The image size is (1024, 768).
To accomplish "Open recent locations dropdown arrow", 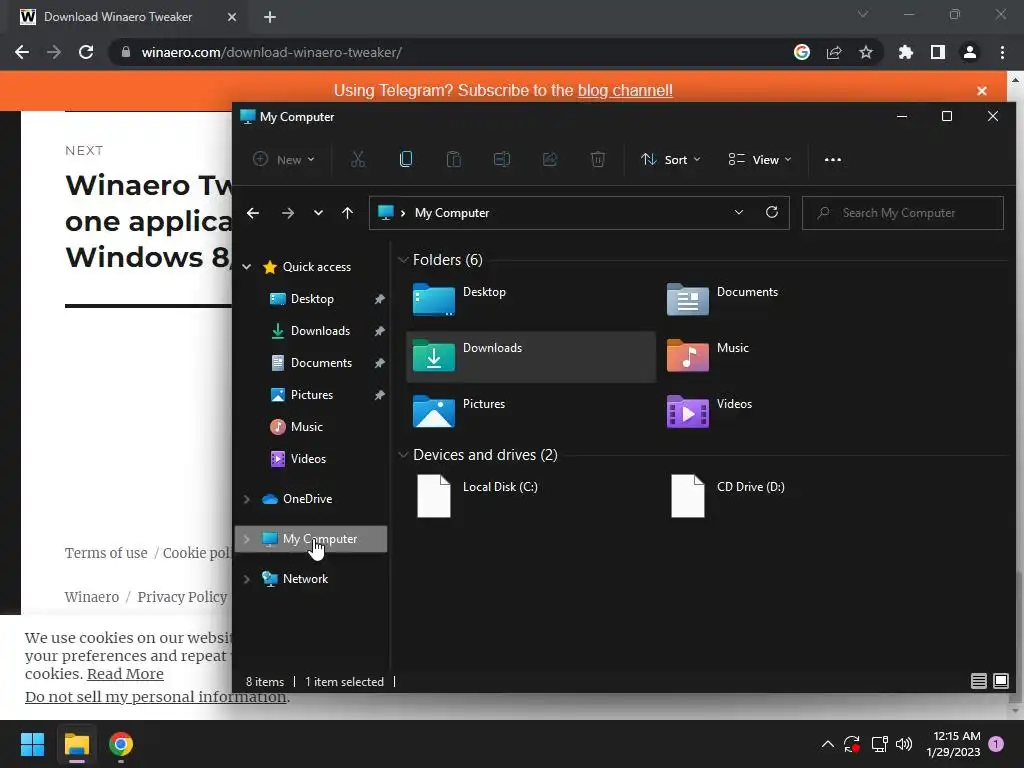I will point(318,213).
